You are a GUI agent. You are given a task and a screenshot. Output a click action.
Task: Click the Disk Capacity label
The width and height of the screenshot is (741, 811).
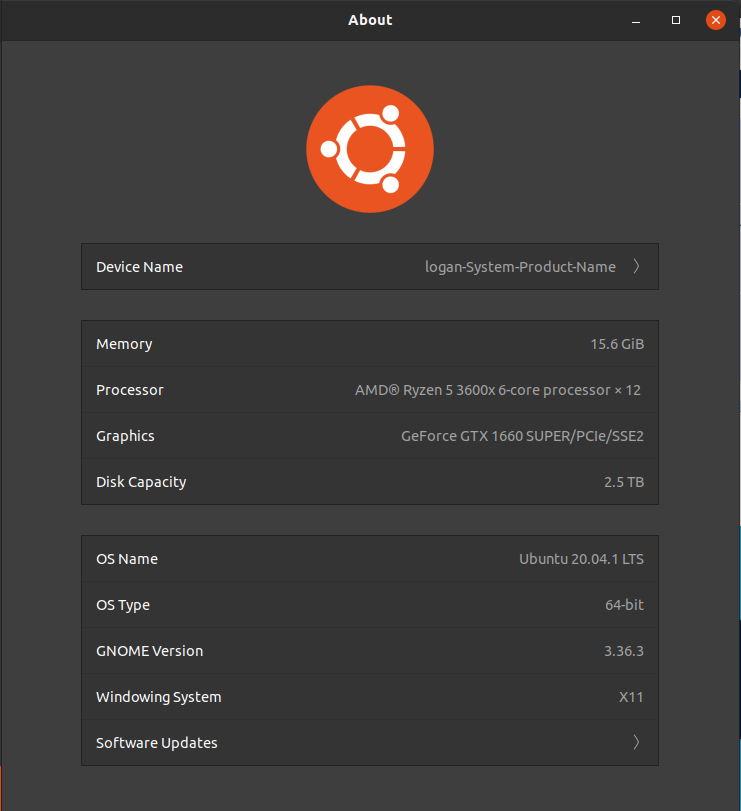pyautogui.click(x=141, y=483)
